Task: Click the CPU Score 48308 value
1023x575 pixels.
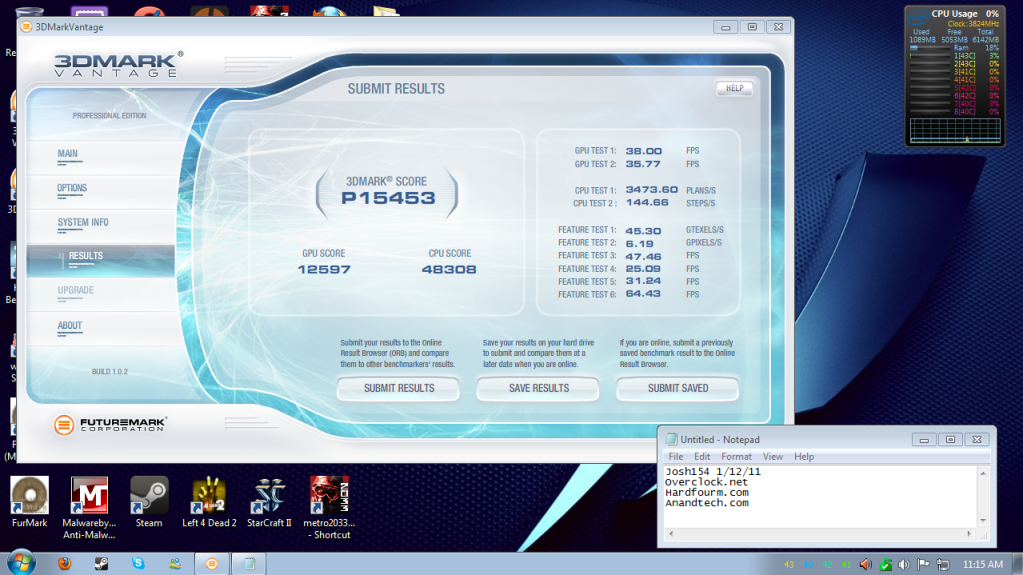Action: 449,269
